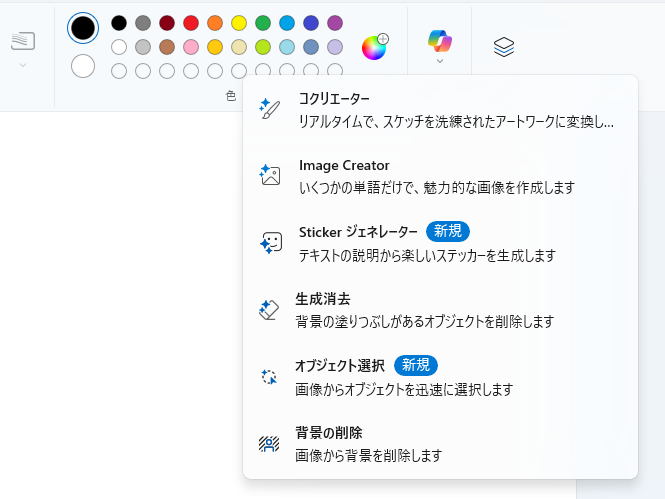
Task: Pick the dark red palette swatch
Action: (167, 23)
